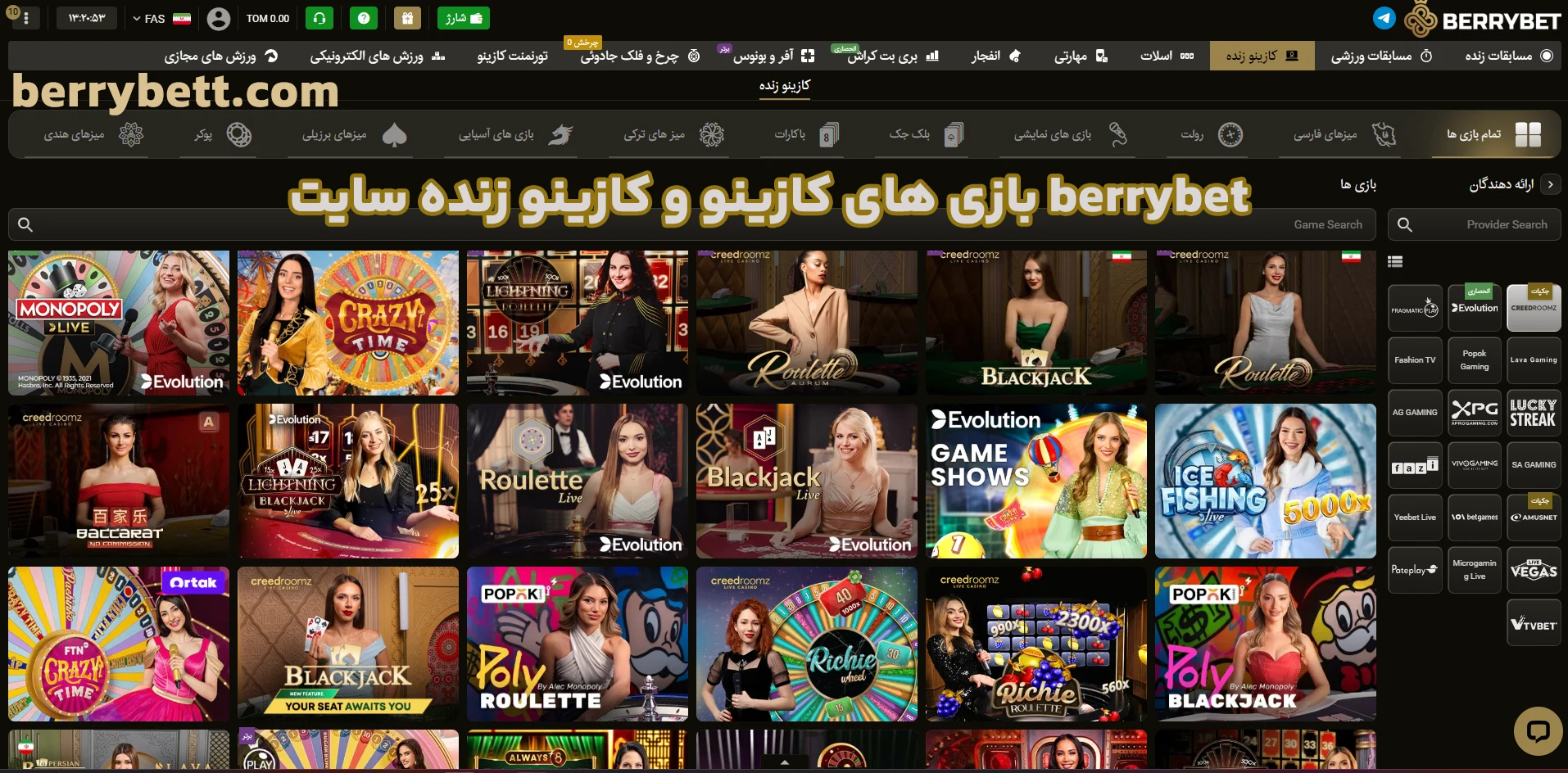1568x773 pixels.
Task: Select the بلک جک category tab
Action: click(x=926, y=134)
